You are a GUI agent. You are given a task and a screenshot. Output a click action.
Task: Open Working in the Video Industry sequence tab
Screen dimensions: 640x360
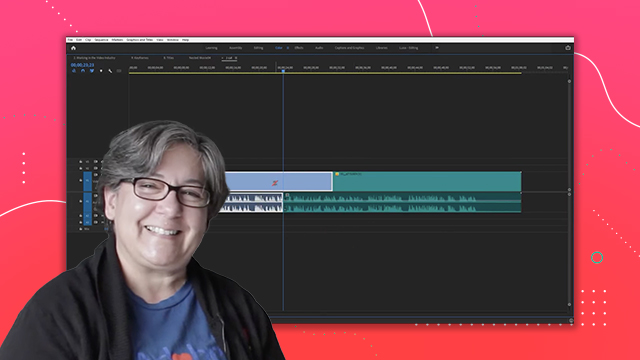[x=94, y=58]
